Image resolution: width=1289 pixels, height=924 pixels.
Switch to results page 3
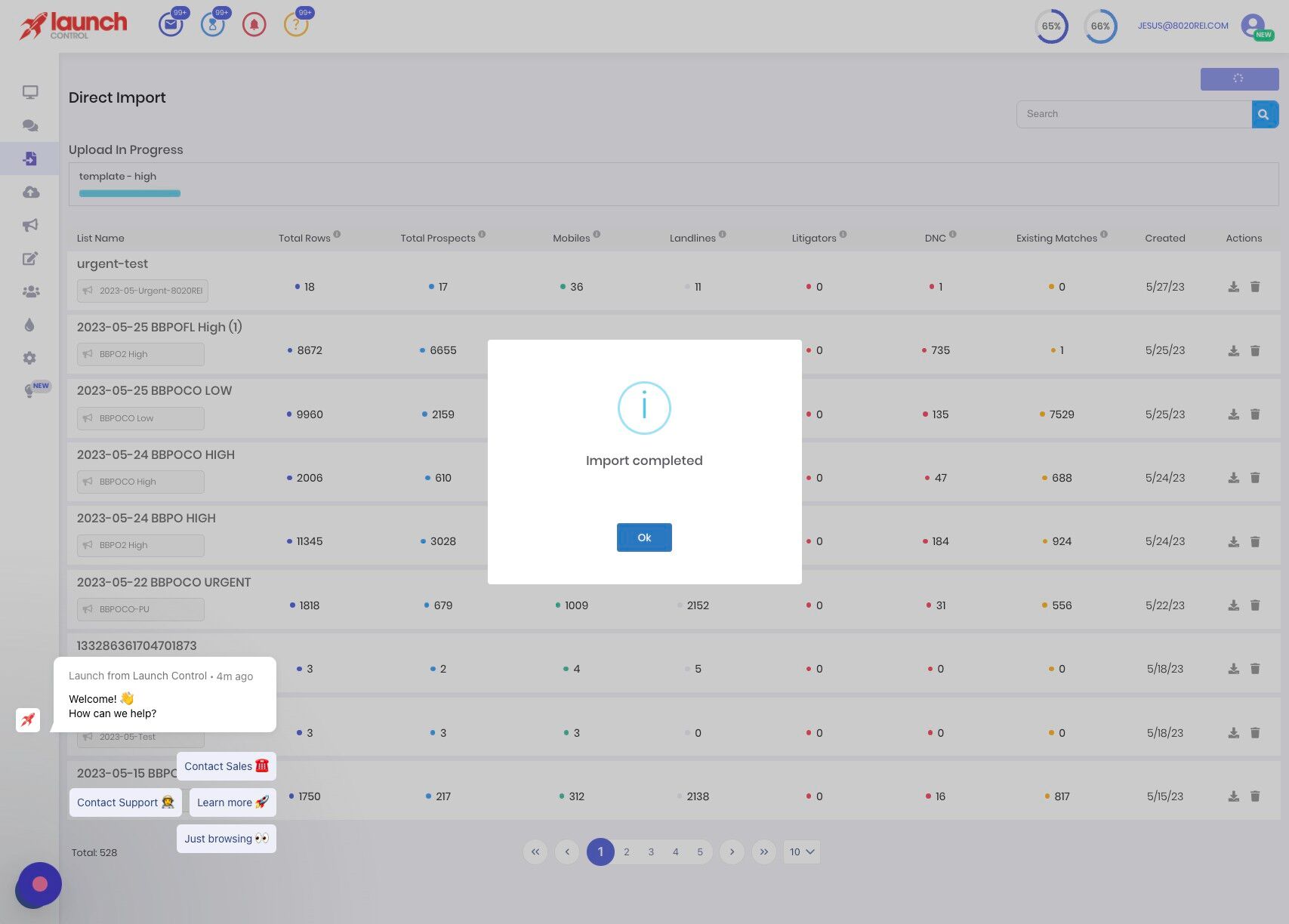pyautogui.click(x=650, y=852)
